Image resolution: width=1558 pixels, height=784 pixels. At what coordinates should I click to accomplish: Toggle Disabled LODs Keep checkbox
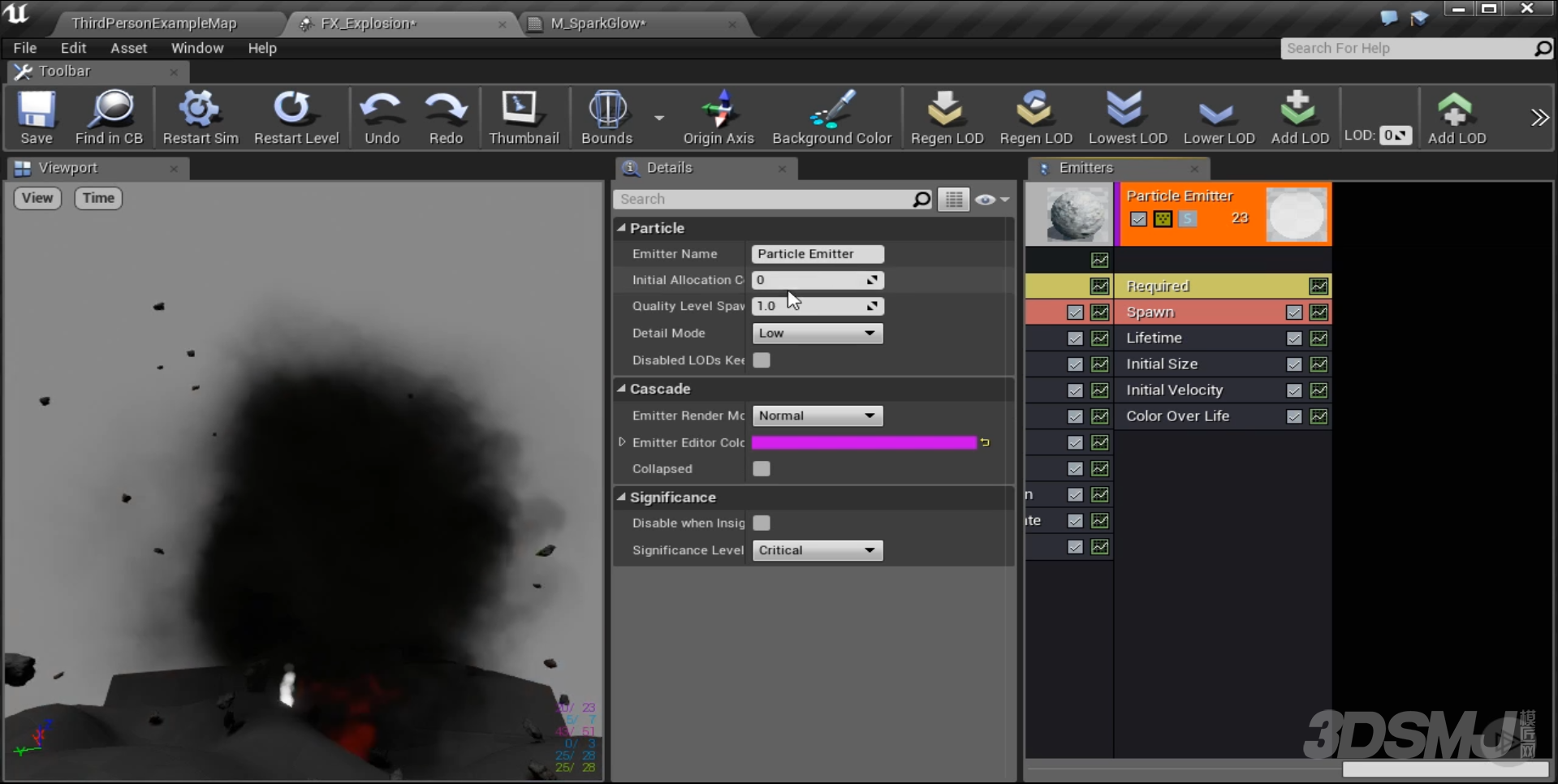coord(762,360)
